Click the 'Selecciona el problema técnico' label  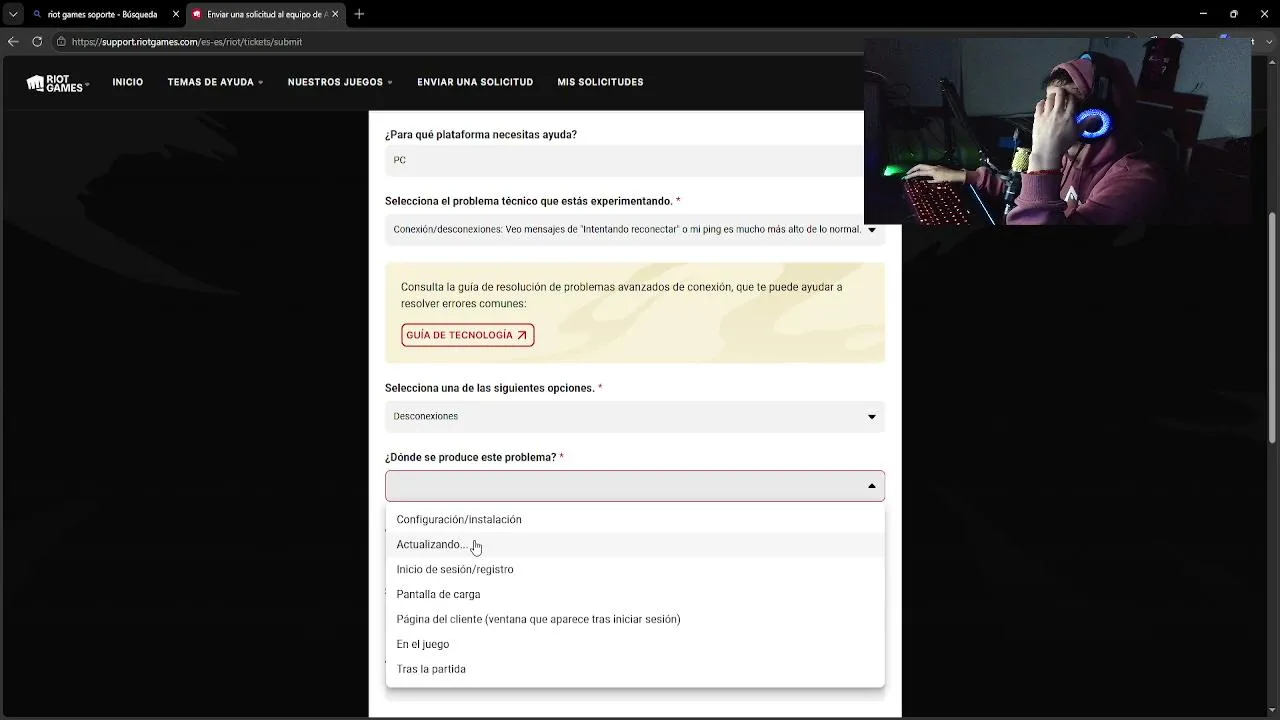click(532, 201)
